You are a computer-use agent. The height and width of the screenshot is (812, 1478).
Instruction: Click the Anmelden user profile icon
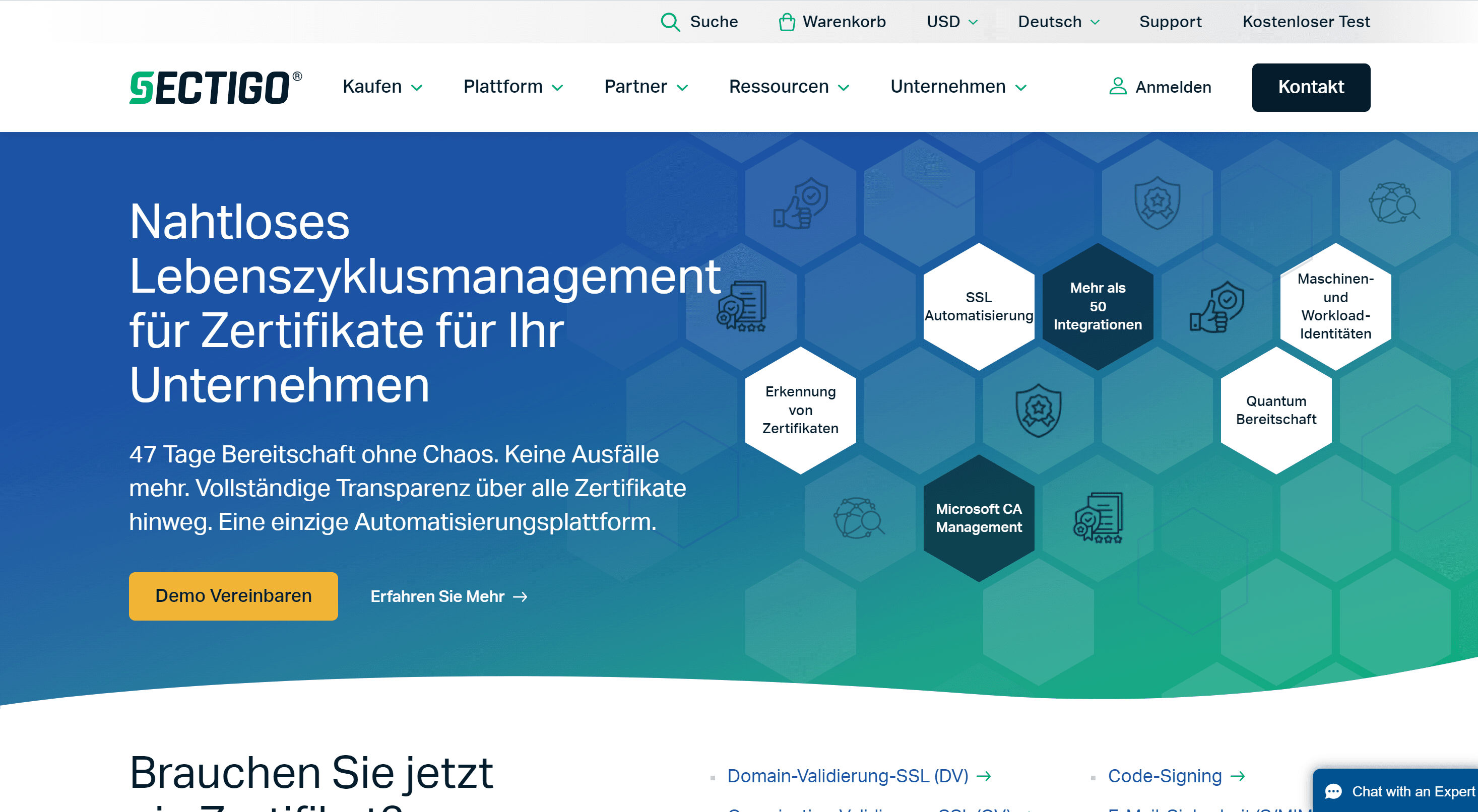[x=1117, y=87]
